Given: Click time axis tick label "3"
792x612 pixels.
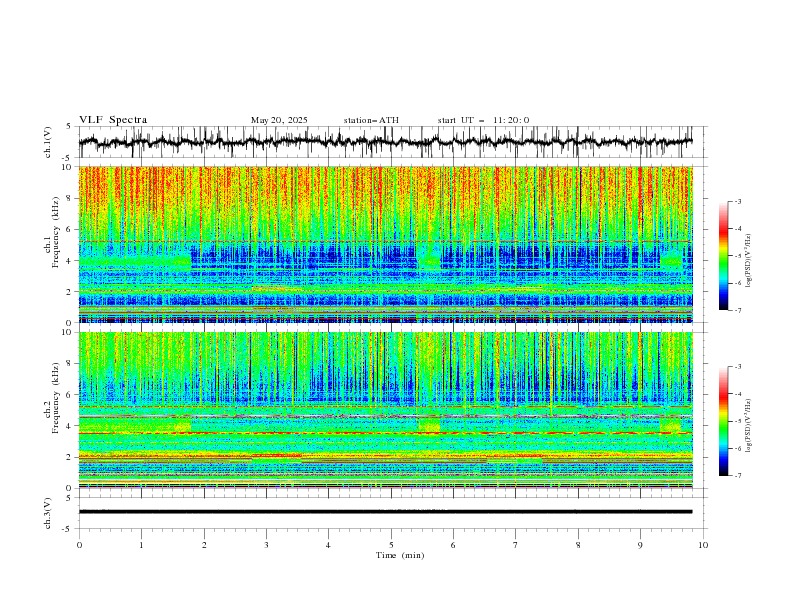Looking at the screenshot, I should (266, 545).
